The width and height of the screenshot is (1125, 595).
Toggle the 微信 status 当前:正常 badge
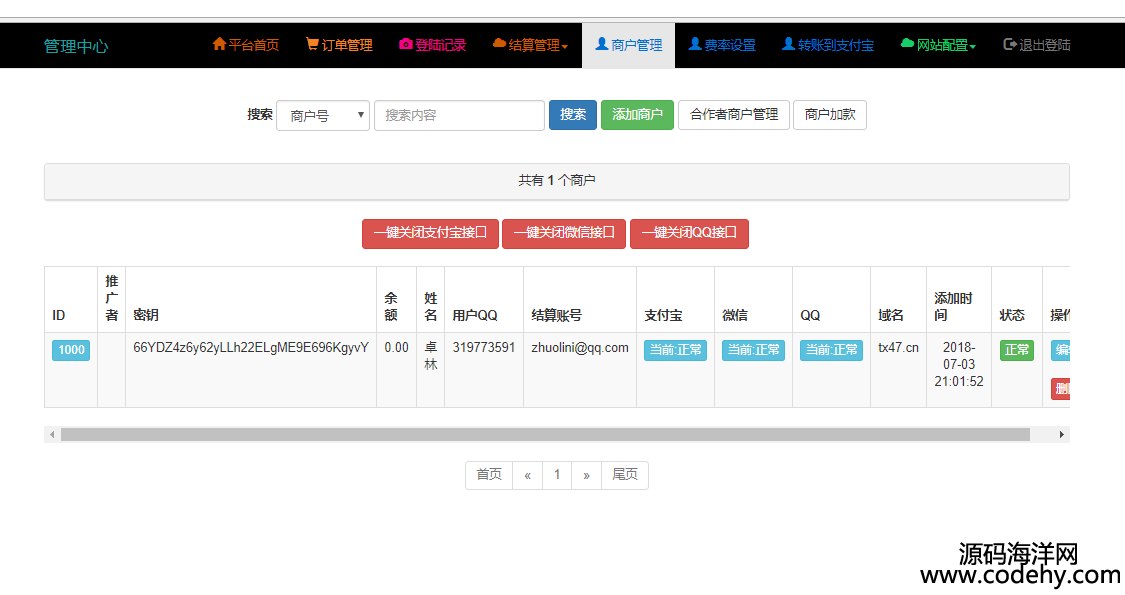(753, 350)
